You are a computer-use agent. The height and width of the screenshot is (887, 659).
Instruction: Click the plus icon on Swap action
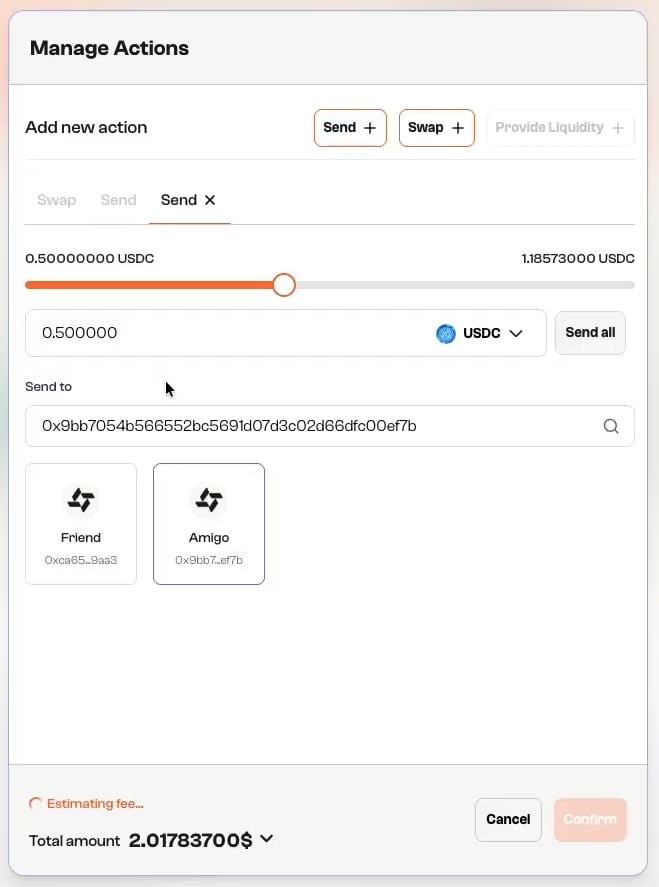(458, 127)
